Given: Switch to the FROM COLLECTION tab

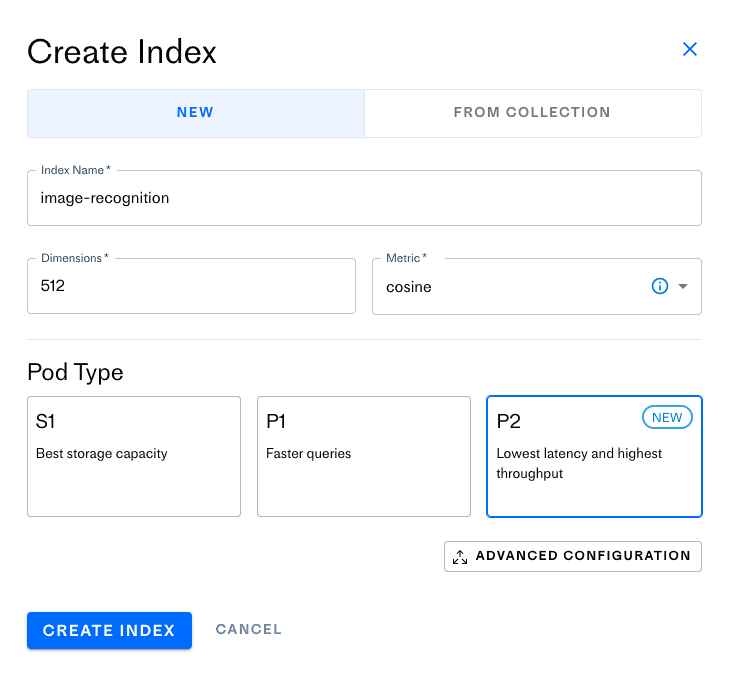Looking at the screenshot, I should click(532, 113).
